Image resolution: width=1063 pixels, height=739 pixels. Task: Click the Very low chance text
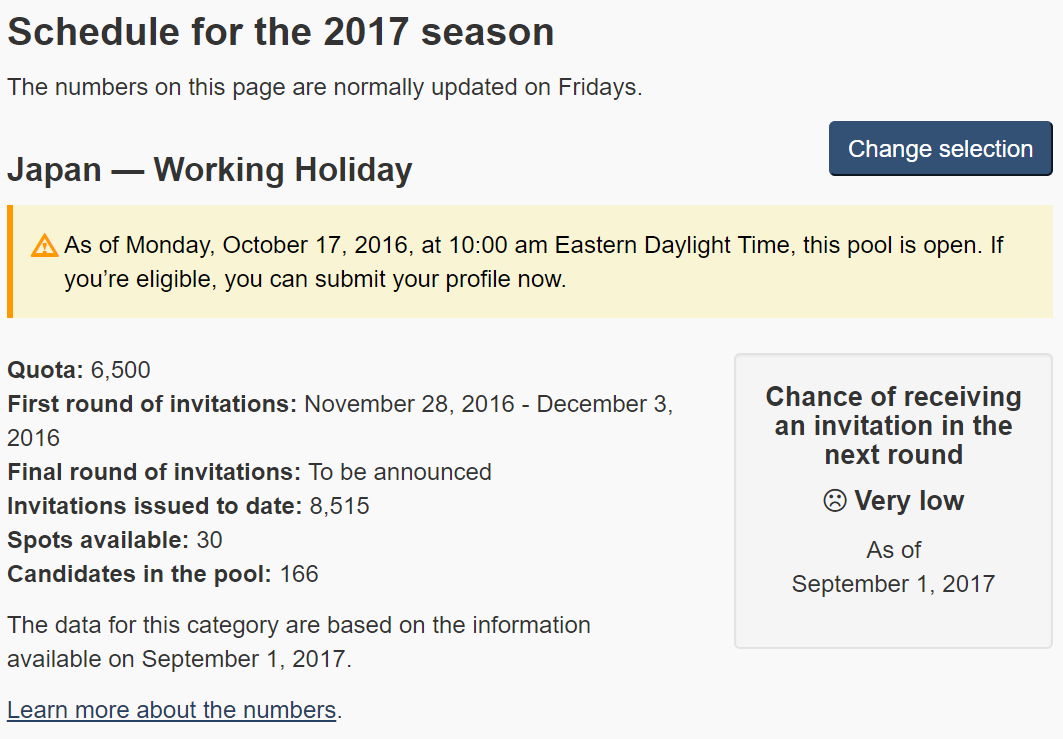pyautogui.click(x=908, y=501)
